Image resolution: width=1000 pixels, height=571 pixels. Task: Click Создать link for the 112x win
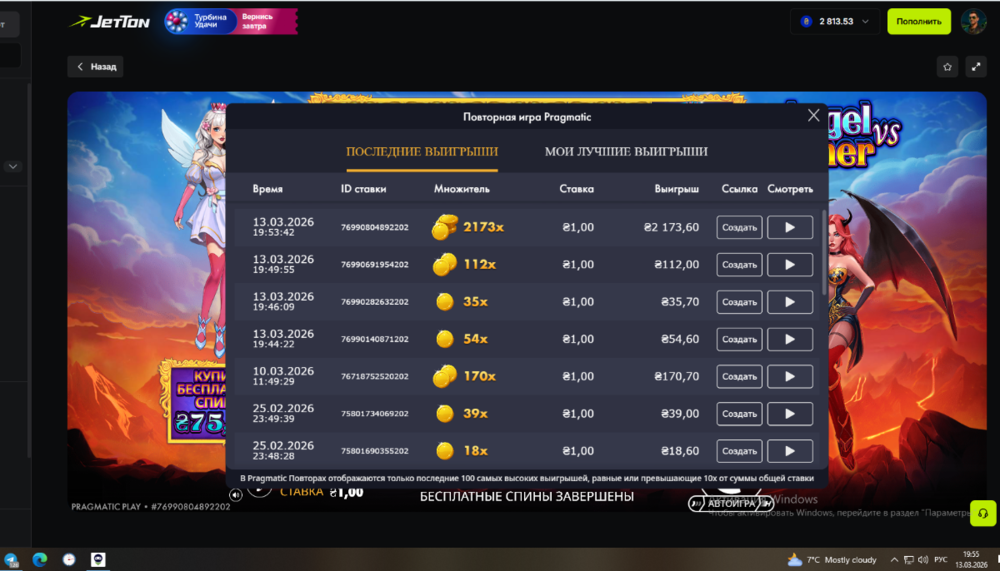point(739,265)
